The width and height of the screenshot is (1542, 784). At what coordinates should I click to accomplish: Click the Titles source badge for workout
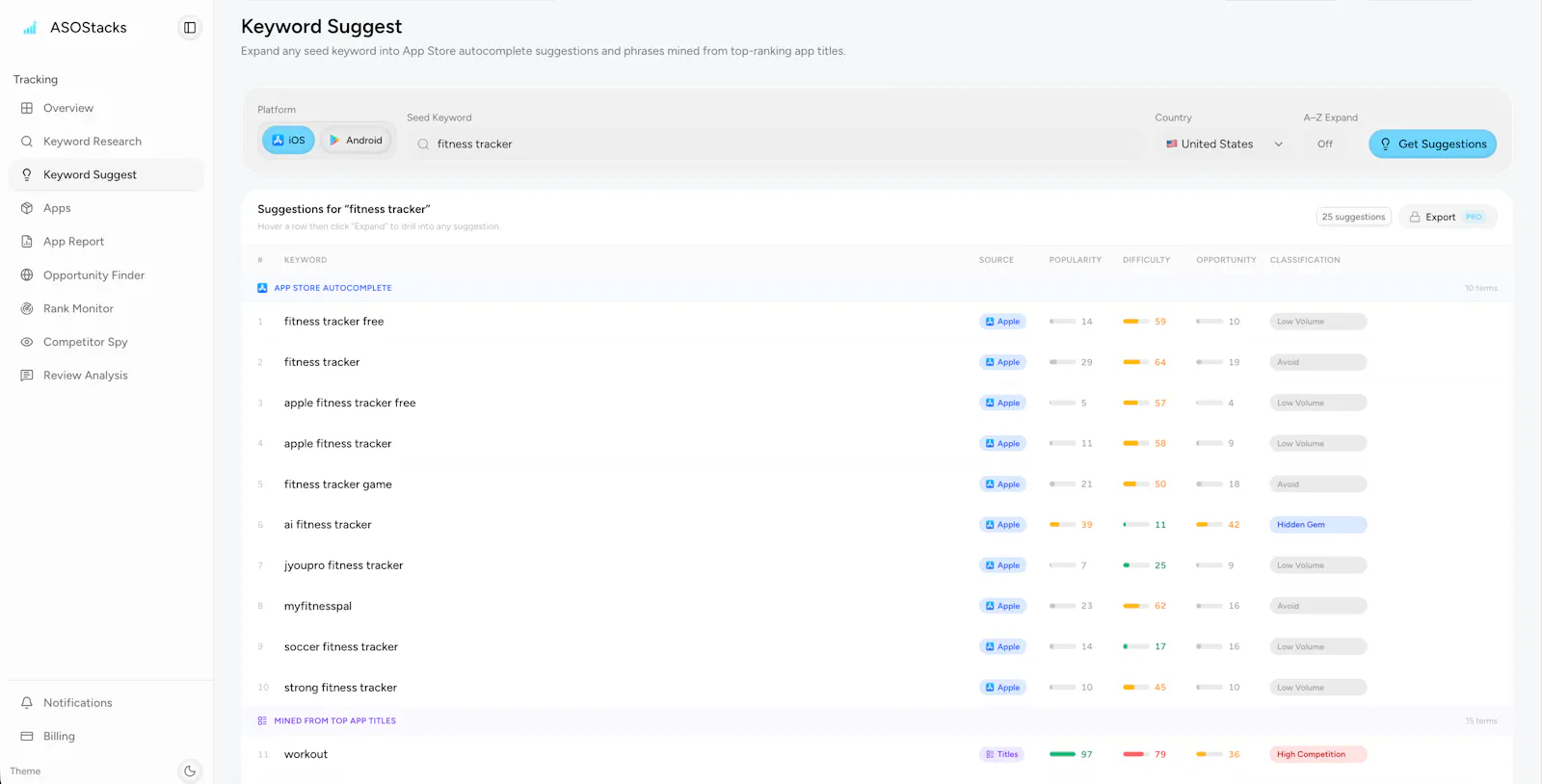pyautogui.click(x=1002, y=754)
